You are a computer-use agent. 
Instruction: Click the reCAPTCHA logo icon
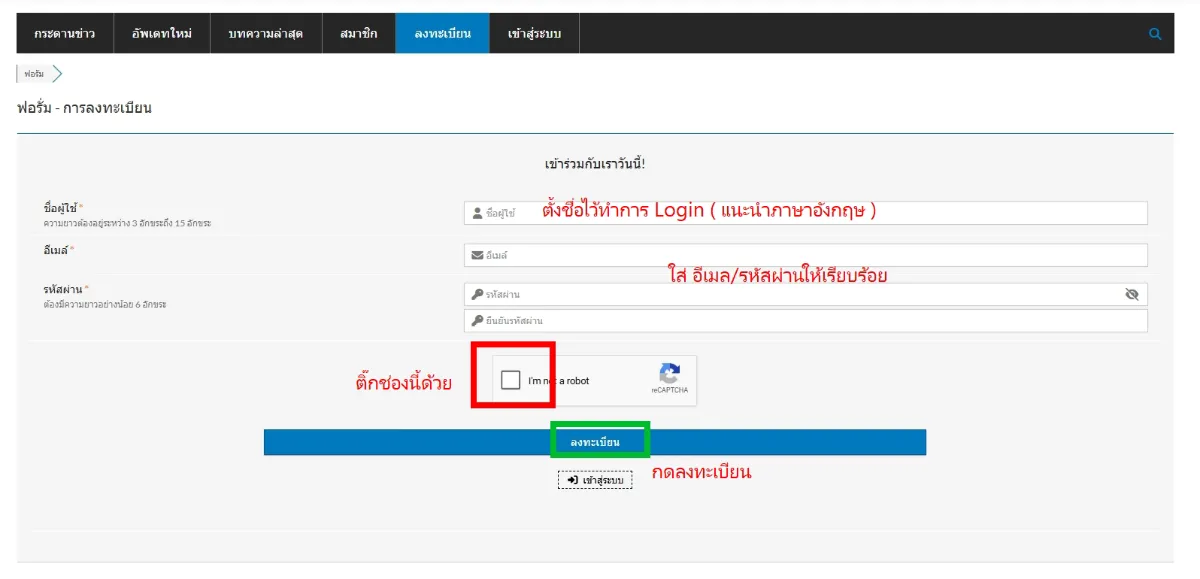click(x=670, y=373)
